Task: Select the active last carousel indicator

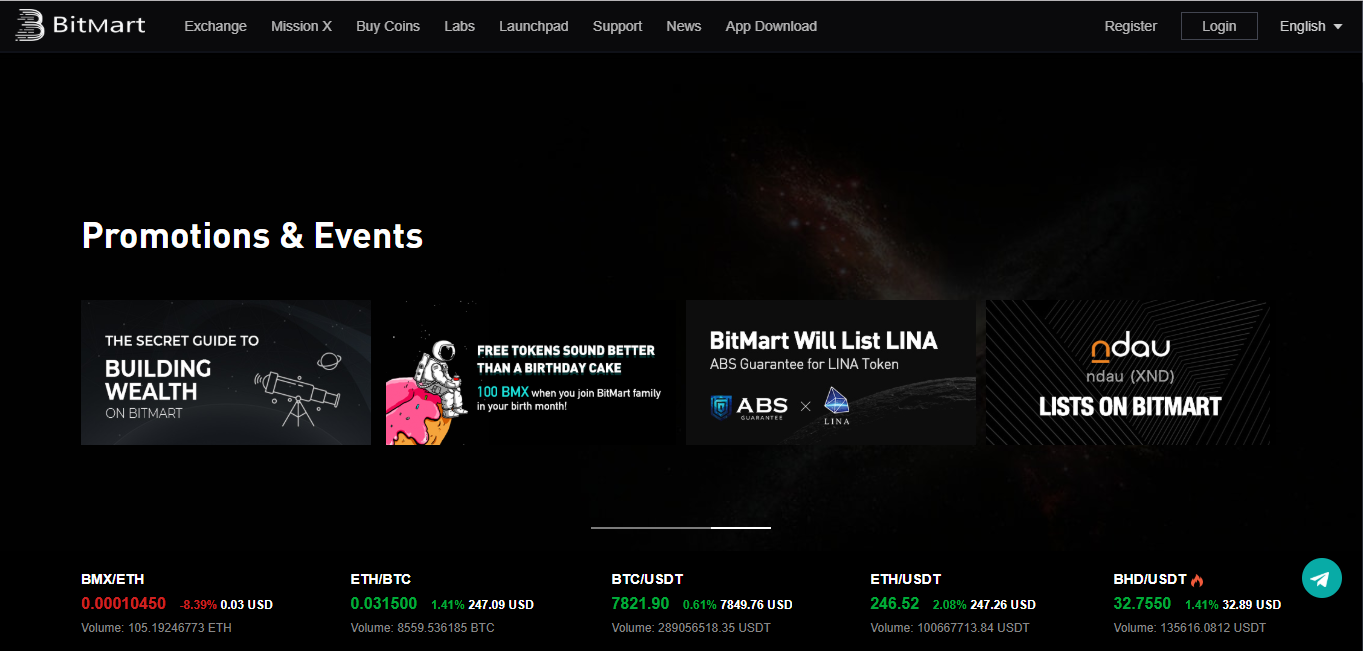Action: [741, 527]
